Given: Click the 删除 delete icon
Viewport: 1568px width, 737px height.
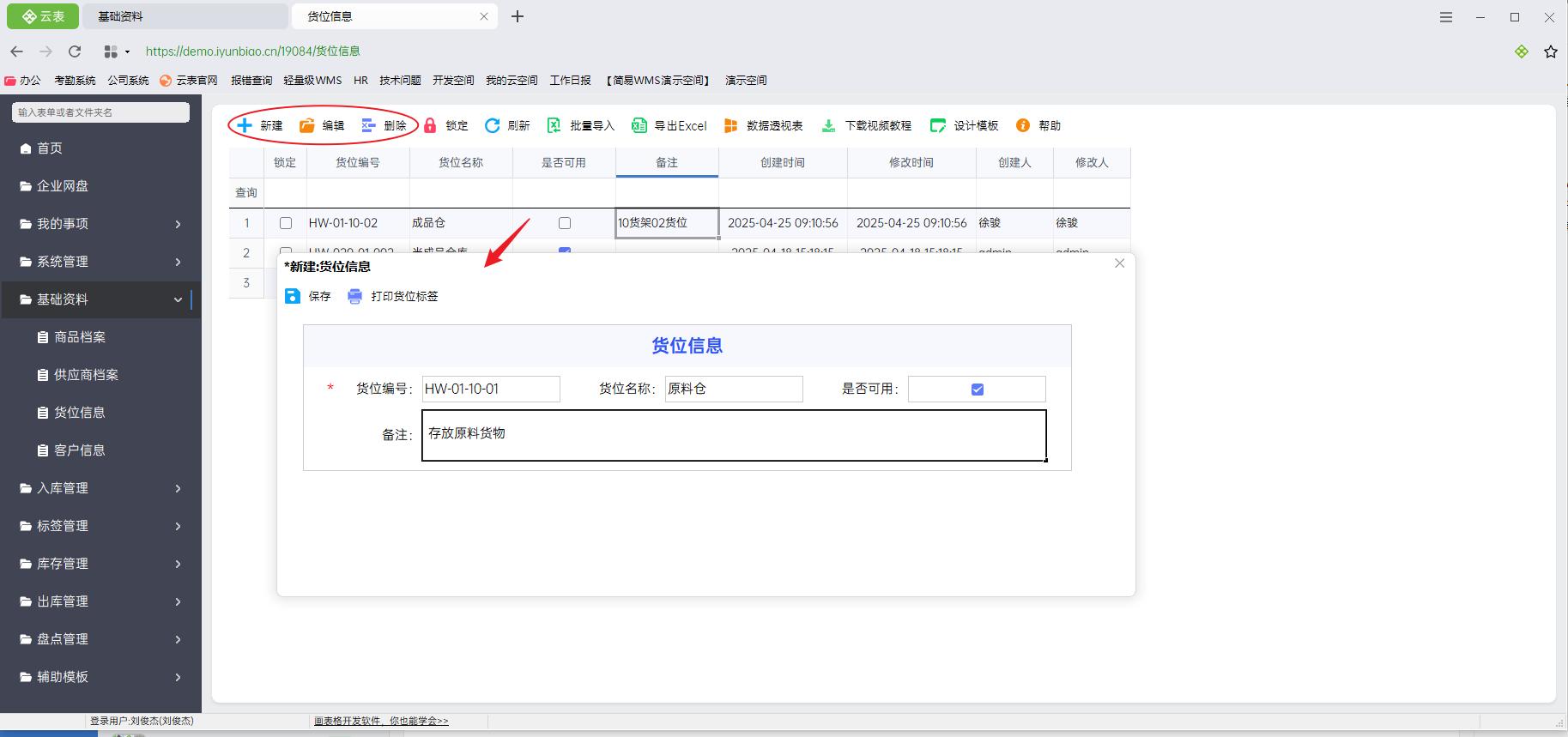Looking at the screenshot, I should pos(369,125).
